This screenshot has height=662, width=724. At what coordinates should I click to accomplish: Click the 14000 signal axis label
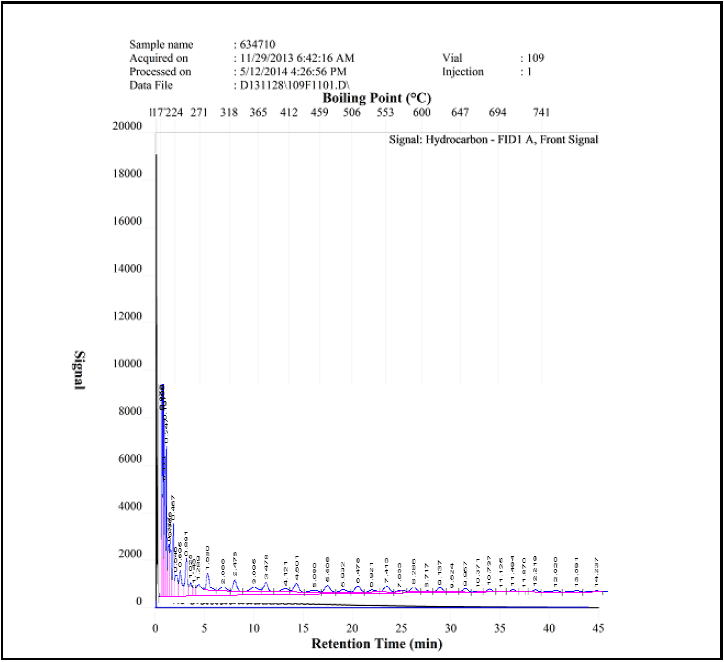pyautogui.click(x=127, y=269)
